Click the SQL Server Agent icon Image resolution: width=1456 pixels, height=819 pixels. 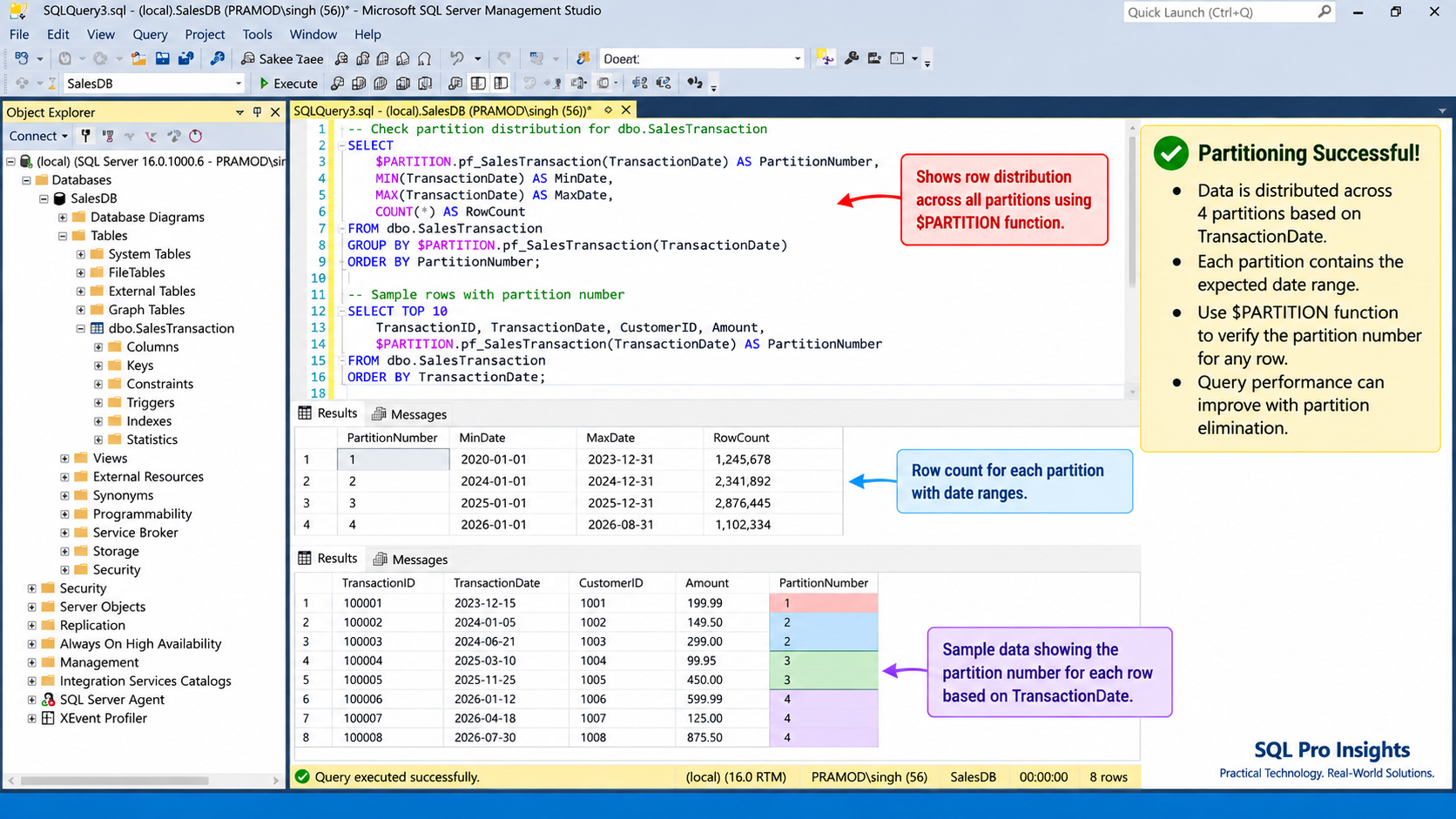49,700
